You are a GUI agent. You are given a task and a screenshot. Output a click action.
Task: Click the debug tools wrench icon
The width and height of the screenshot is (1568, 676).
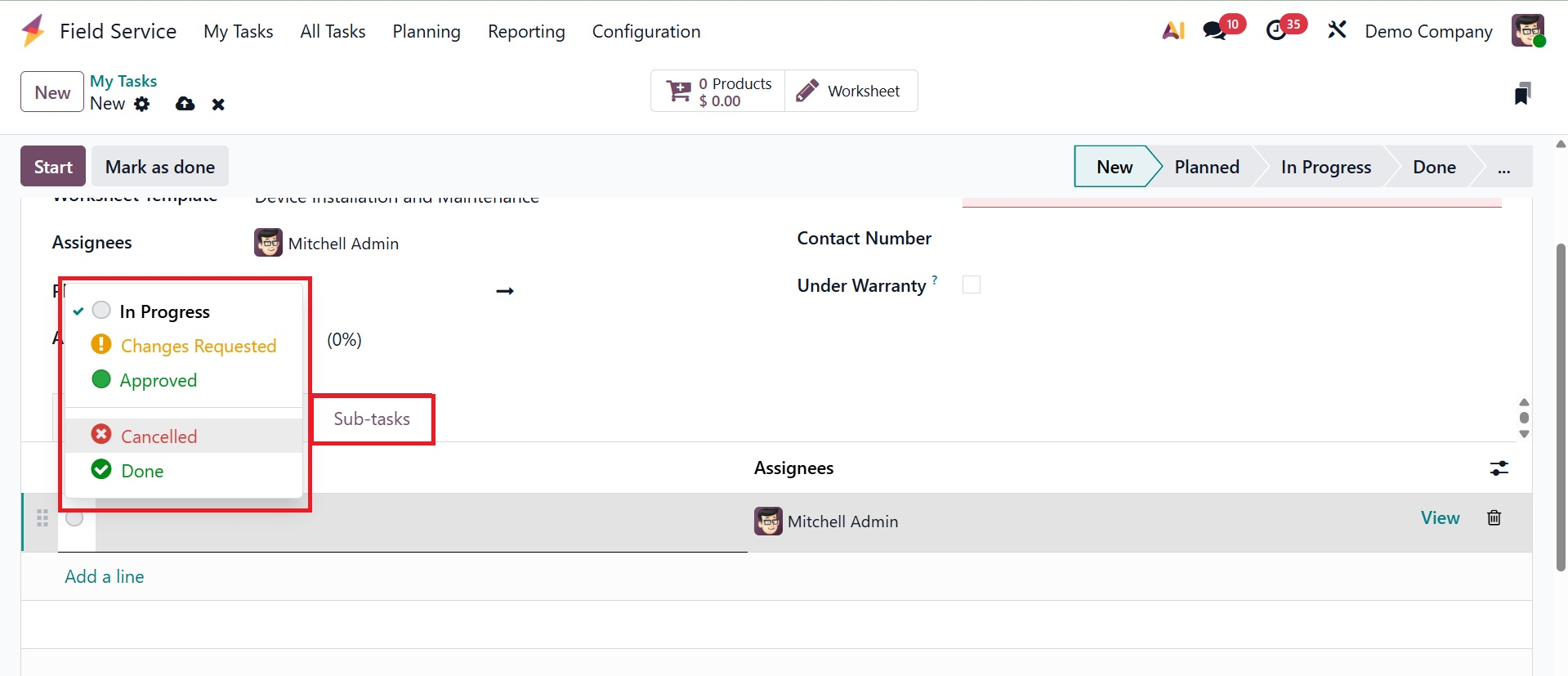[1337, 31]
